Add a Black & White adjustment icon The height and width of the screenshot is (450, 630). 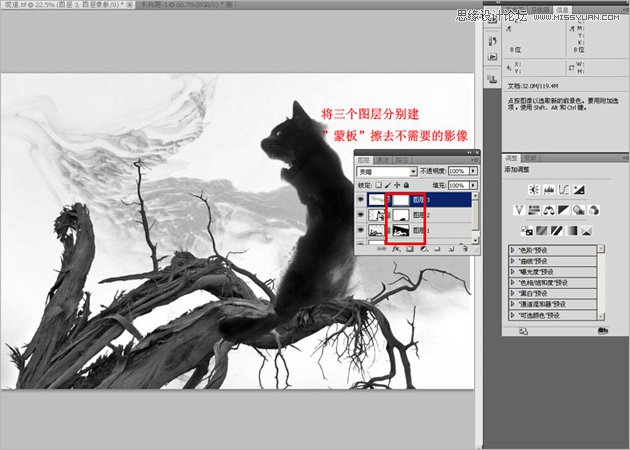click(x=564, y=210)
